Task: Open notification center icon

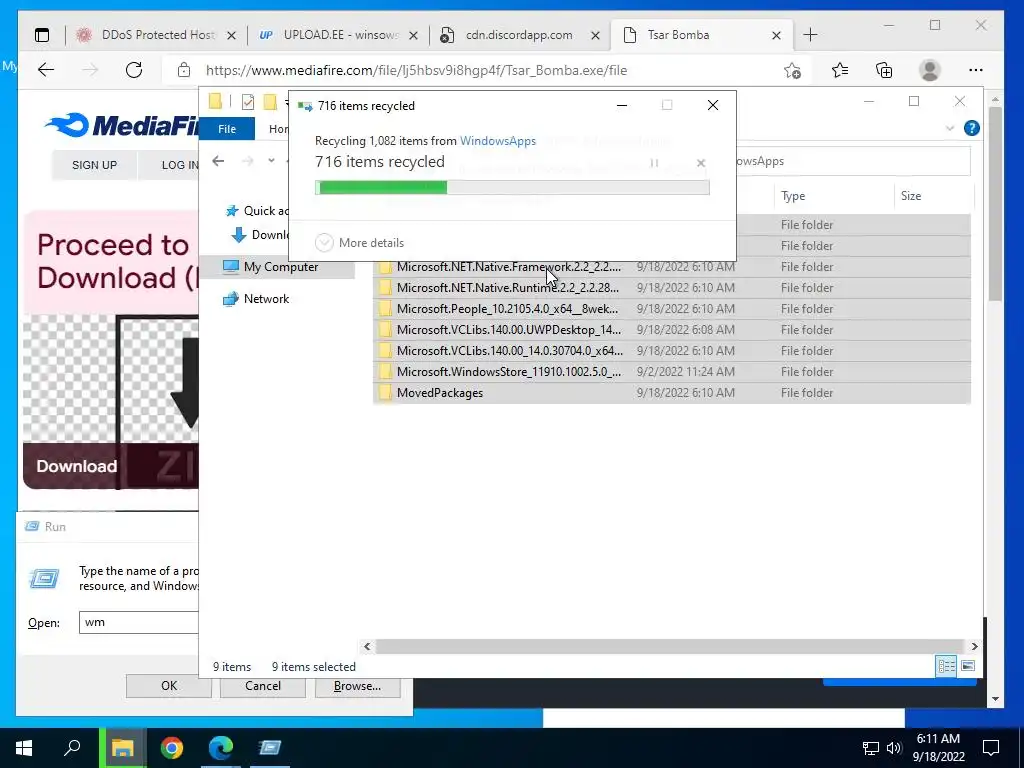Action: [991, 748]
